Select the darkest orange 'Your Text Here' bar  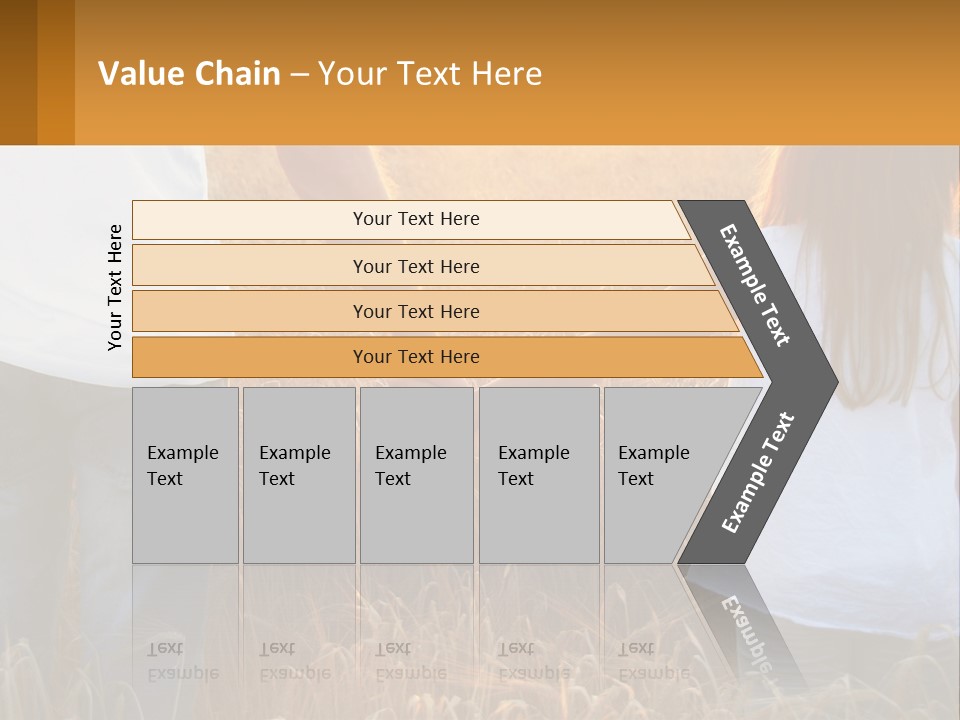pos(416,357)
